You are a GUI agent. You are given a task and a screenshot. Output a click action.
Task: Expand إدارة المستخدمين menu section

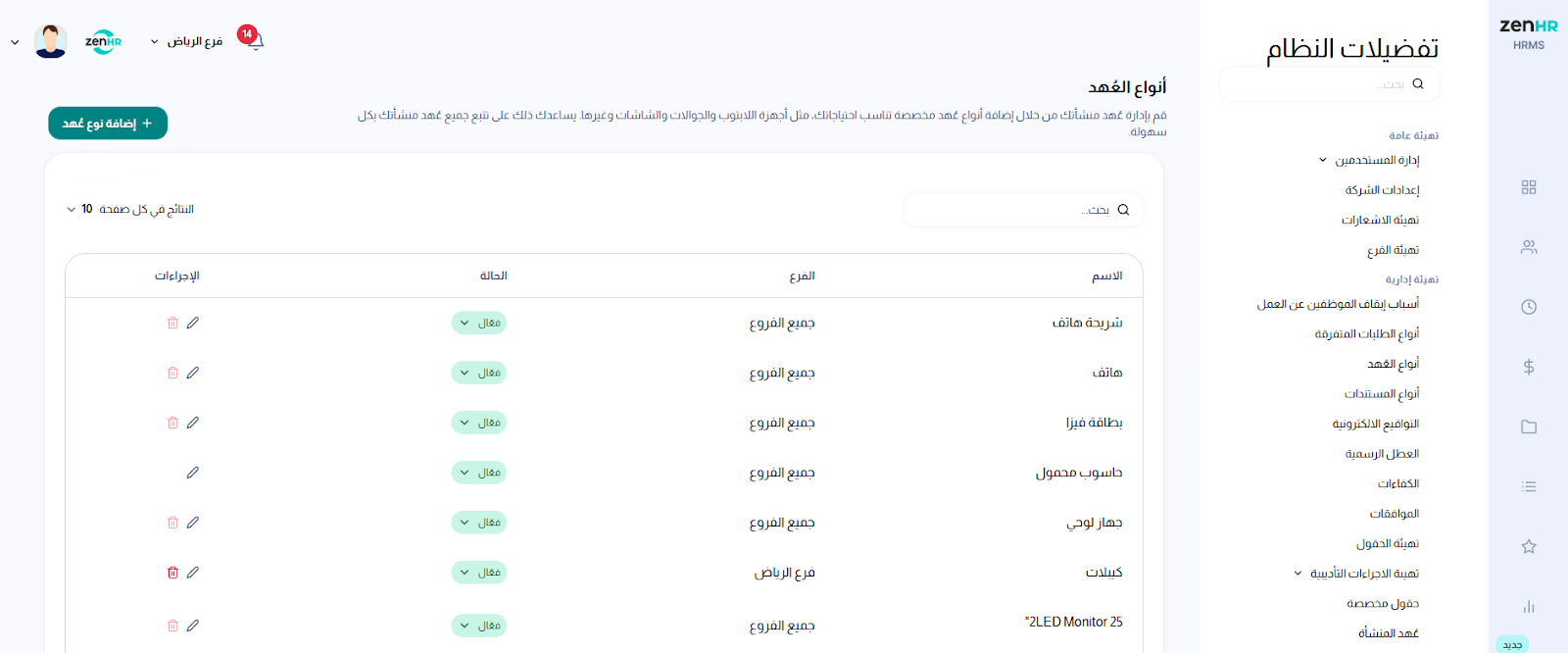1369,160
